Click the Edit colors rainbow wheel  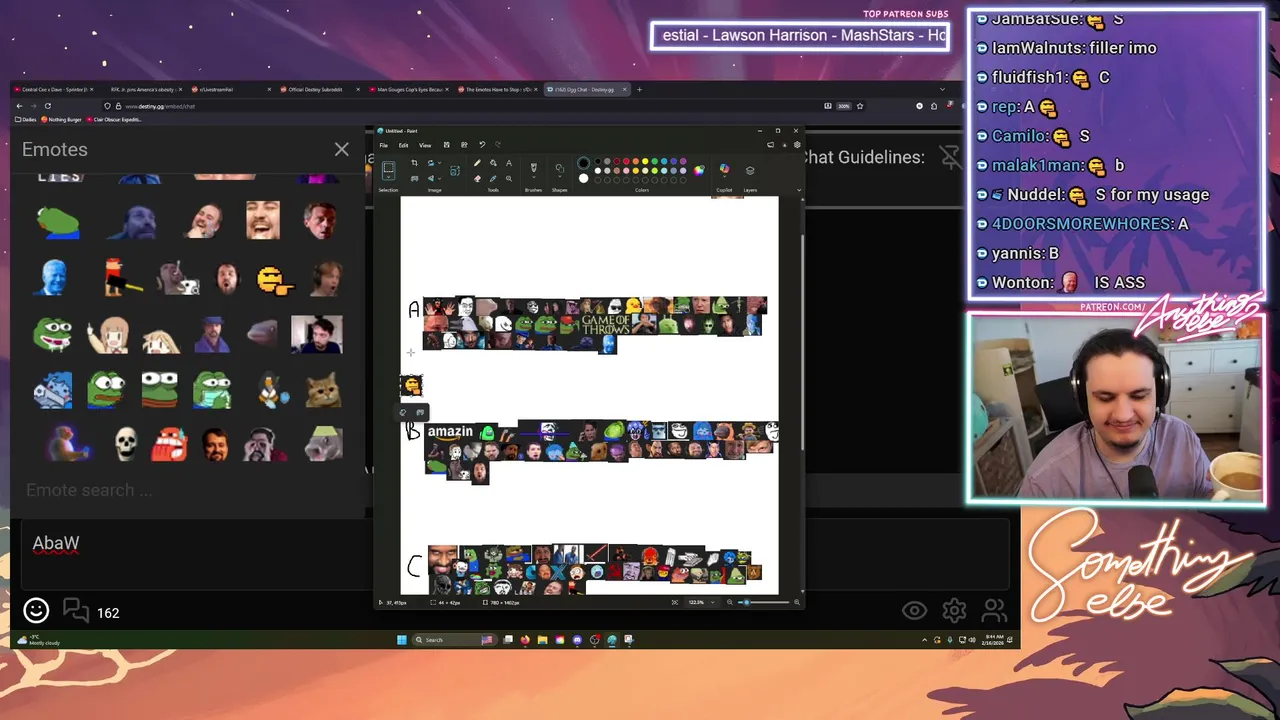[698, 171]
